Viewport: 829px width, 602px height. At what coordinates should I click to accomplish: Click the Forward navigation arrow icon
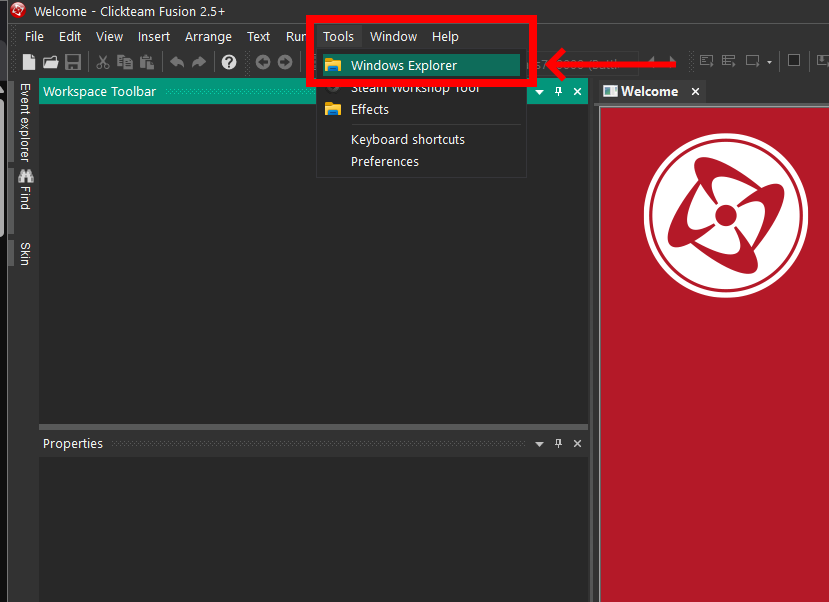pos(285,62)
